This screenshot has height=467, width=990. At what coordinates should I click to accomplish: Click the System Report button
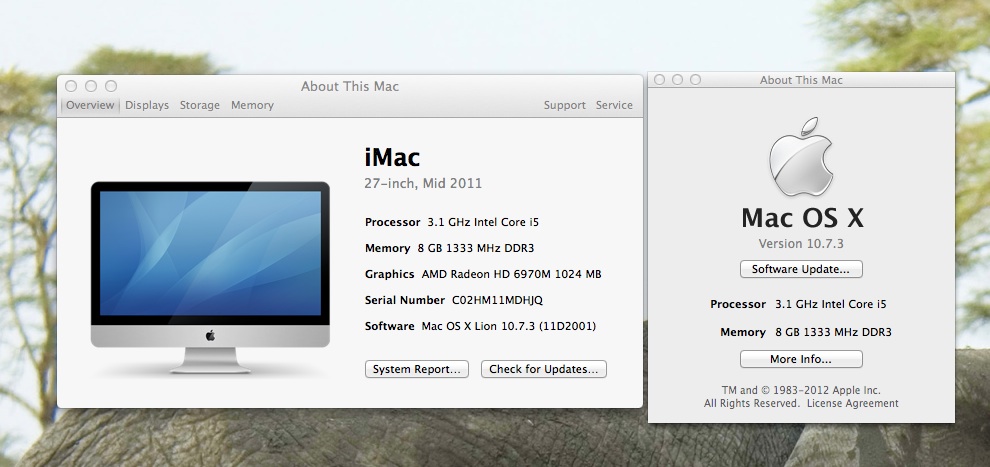click(417, 369)
